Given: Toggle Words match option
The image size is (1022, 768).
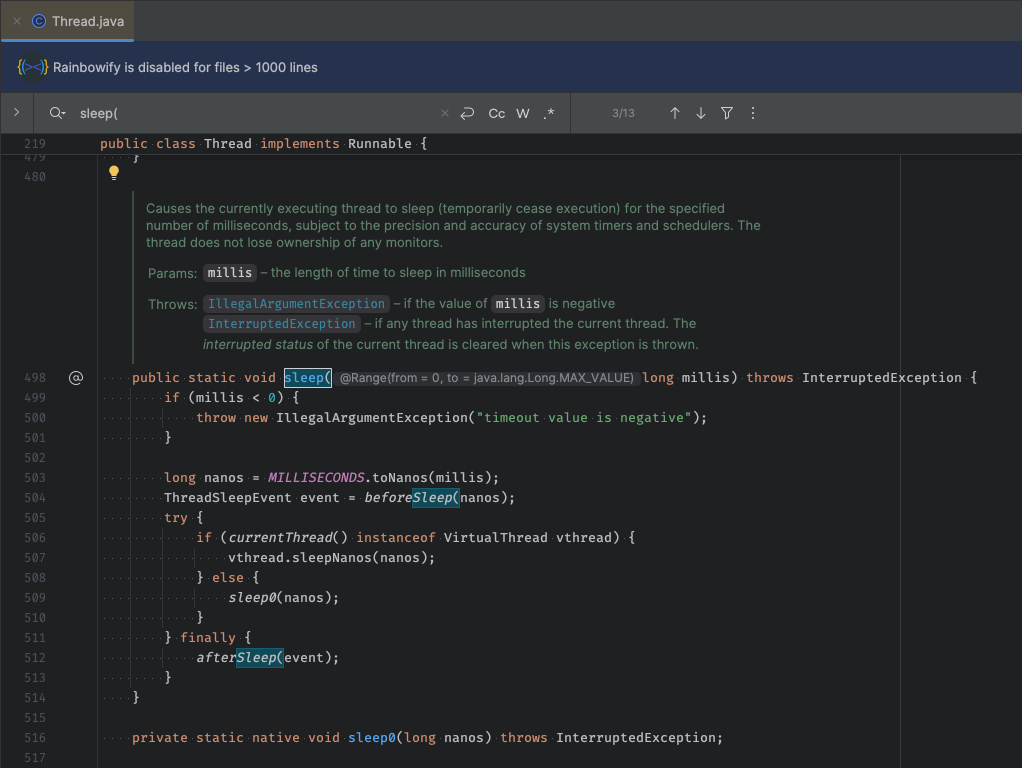Looking at the screenshot, I should pos(523,113).
